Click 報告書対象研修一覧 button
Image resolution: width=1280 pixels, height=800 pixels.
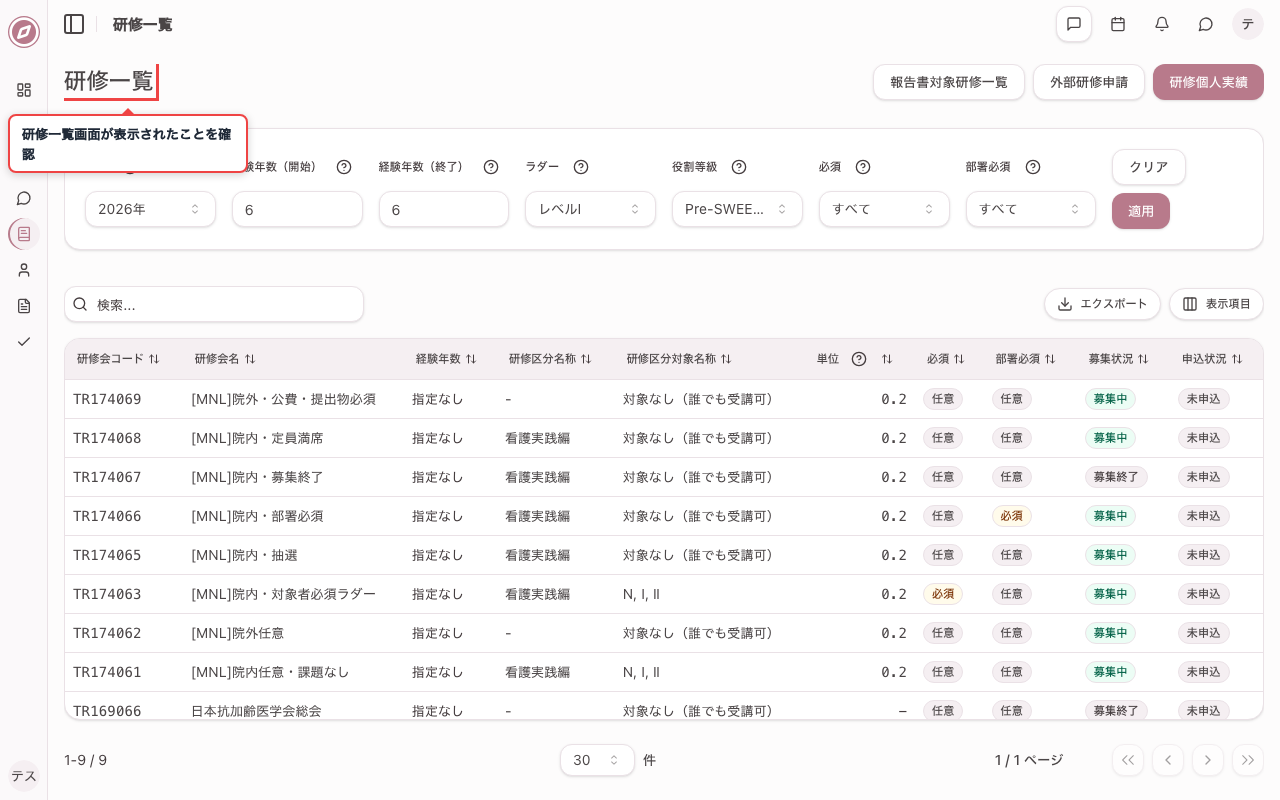949,82
